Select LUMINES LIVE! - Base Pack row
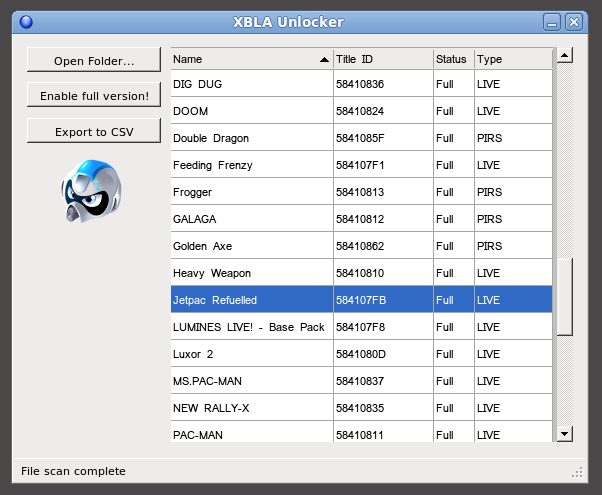Screen dimensions: 602x495 tap(362, 327)
